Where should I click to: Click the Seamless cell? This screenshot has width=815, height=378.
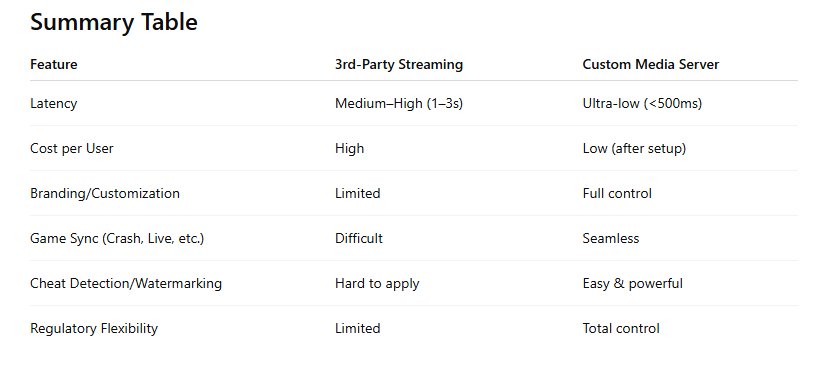611,239
